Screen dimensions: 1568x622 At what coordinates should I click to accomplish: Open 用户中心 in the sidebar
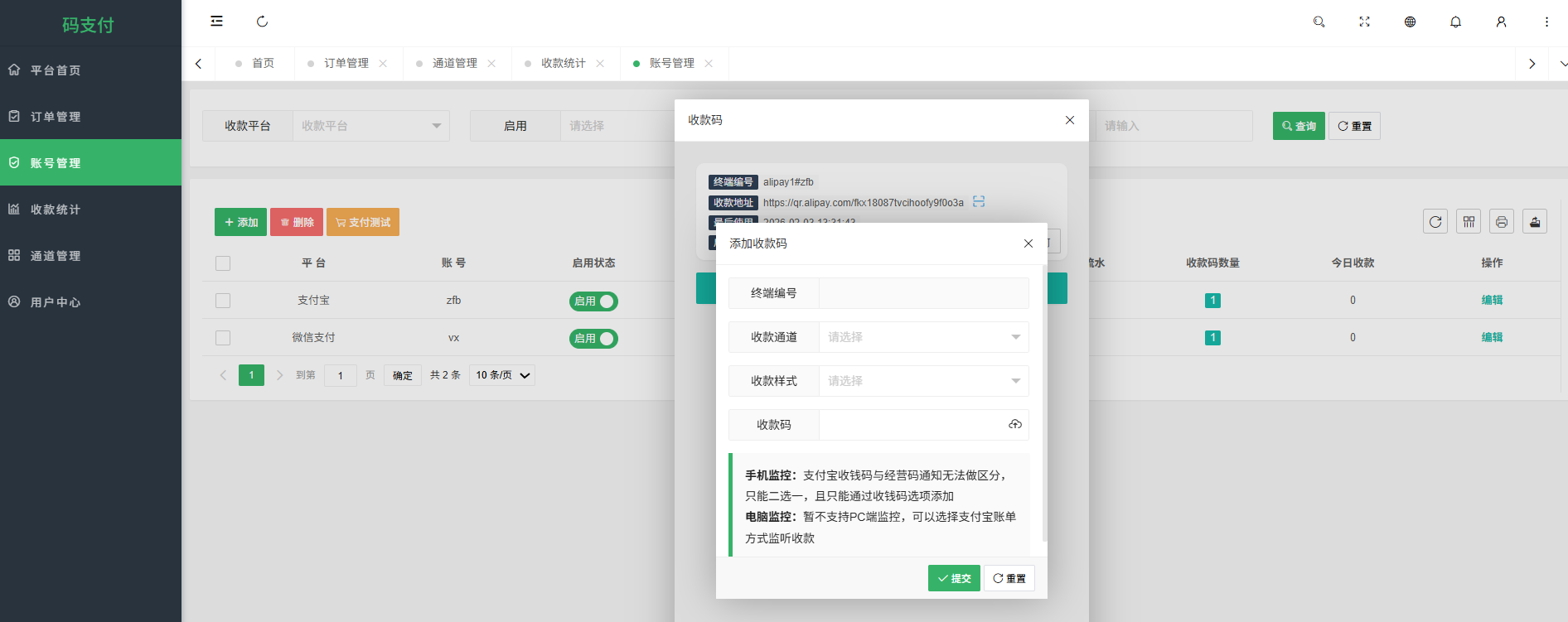coord(90,301)
